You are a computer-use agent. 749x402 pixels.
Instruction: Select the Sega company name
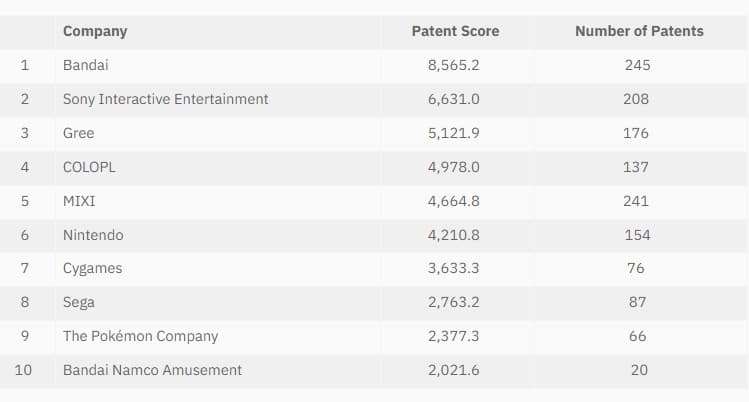tap(78, 302)
